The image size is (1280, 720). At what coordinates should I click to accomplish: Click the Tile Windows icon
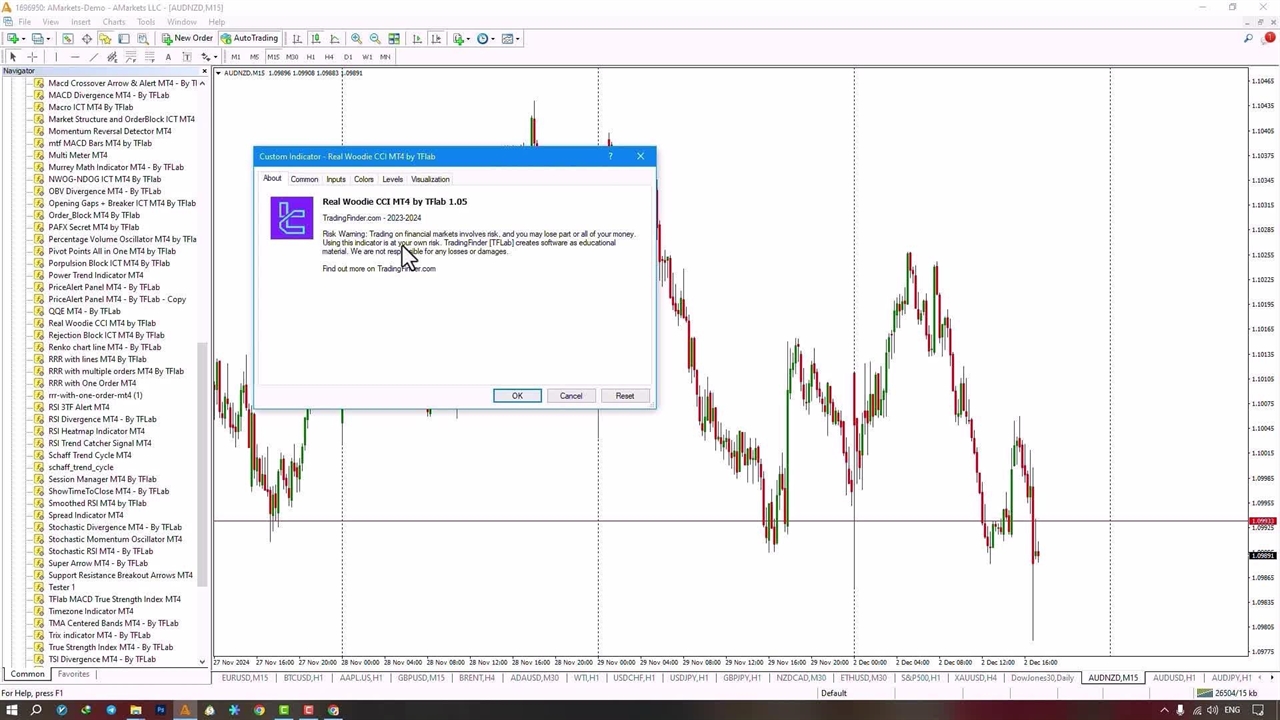(x=394, y=39)
